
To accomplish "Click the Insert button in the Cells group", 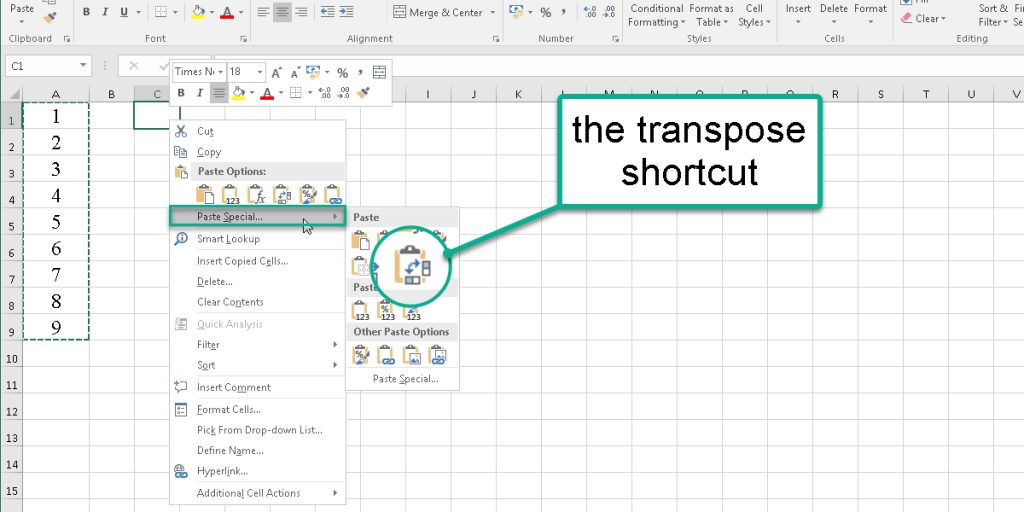I will [798, 14].
